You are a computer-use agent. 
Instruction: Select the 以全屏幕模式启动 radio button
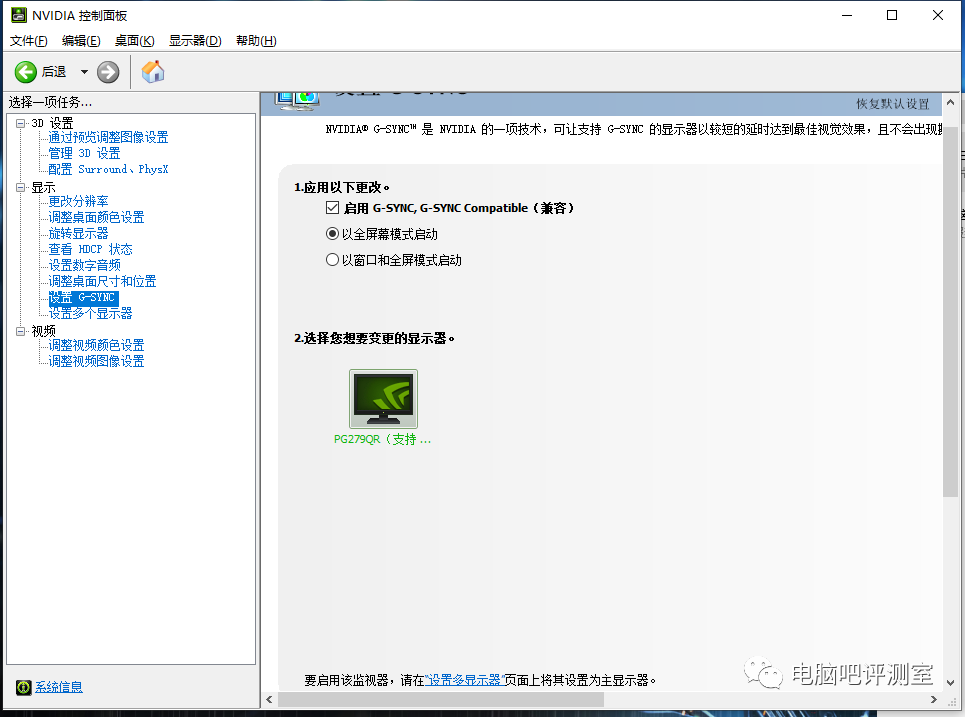click(331, 233)
